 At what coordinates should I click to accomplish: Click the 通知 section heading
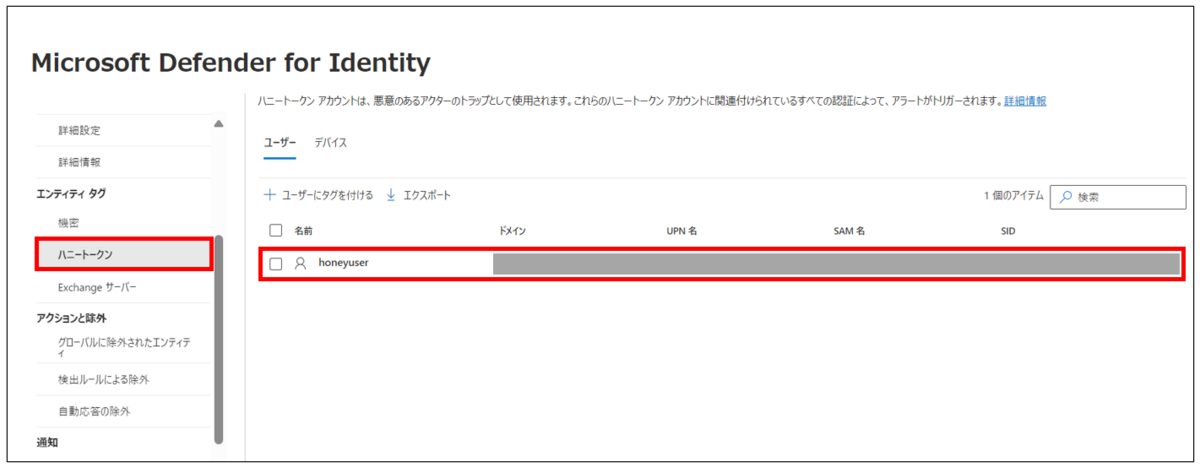click(47, 442)
